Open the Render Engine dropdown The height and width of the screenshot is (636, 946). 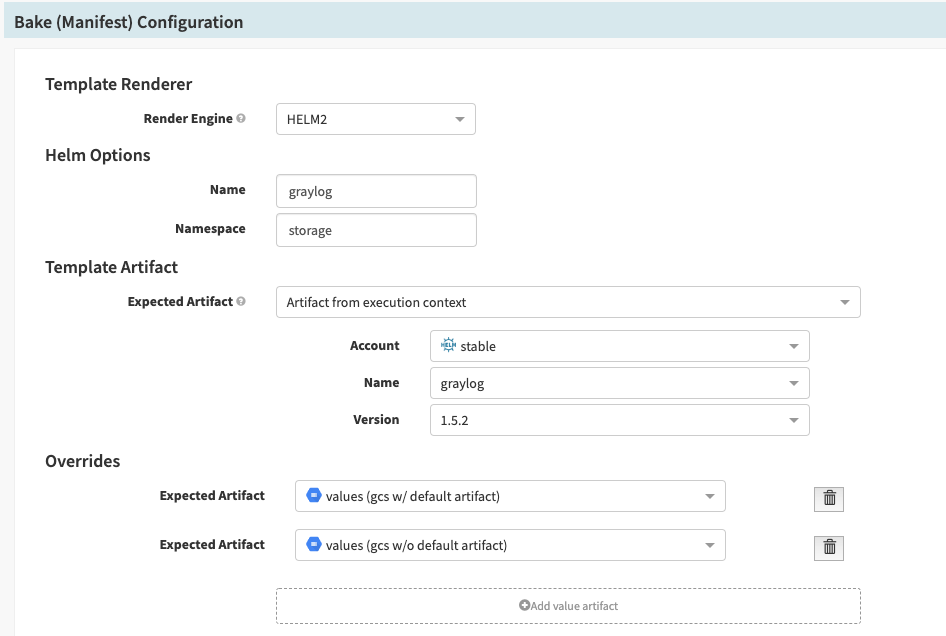coord(375,118)
